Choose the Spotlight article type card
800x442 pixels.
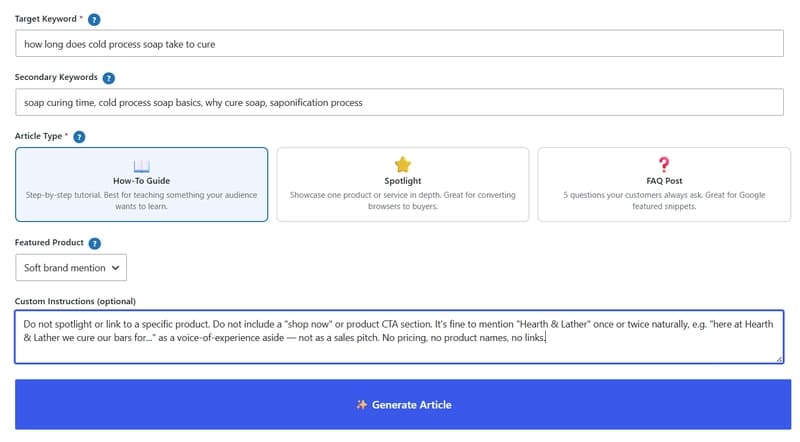point(403,184)
